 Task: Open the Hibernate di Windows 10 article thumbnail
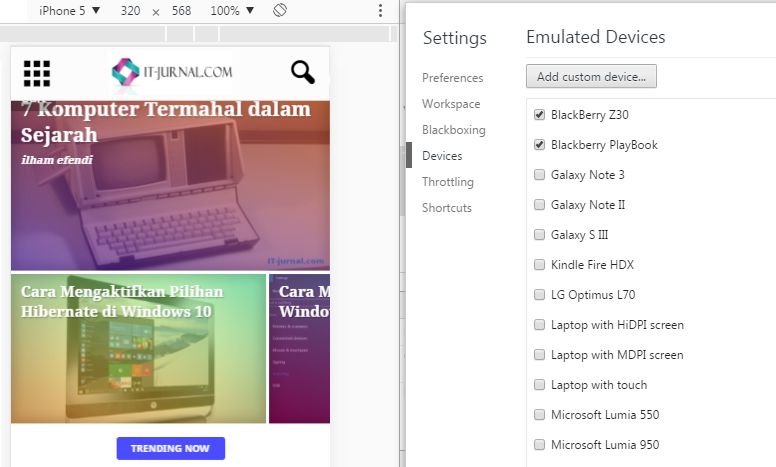[139, 349]
